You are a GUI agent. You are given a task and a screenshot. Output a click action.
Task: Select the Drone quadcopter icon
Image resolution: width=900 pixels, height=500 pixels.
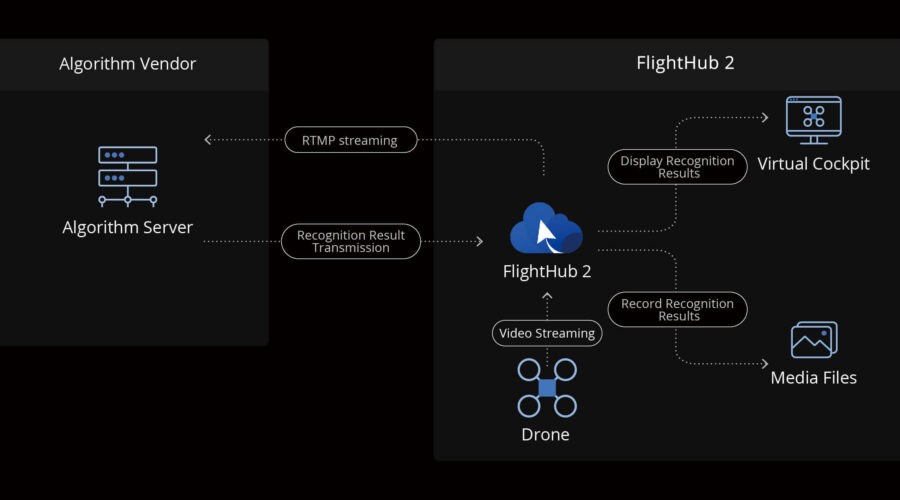[547, 388]
